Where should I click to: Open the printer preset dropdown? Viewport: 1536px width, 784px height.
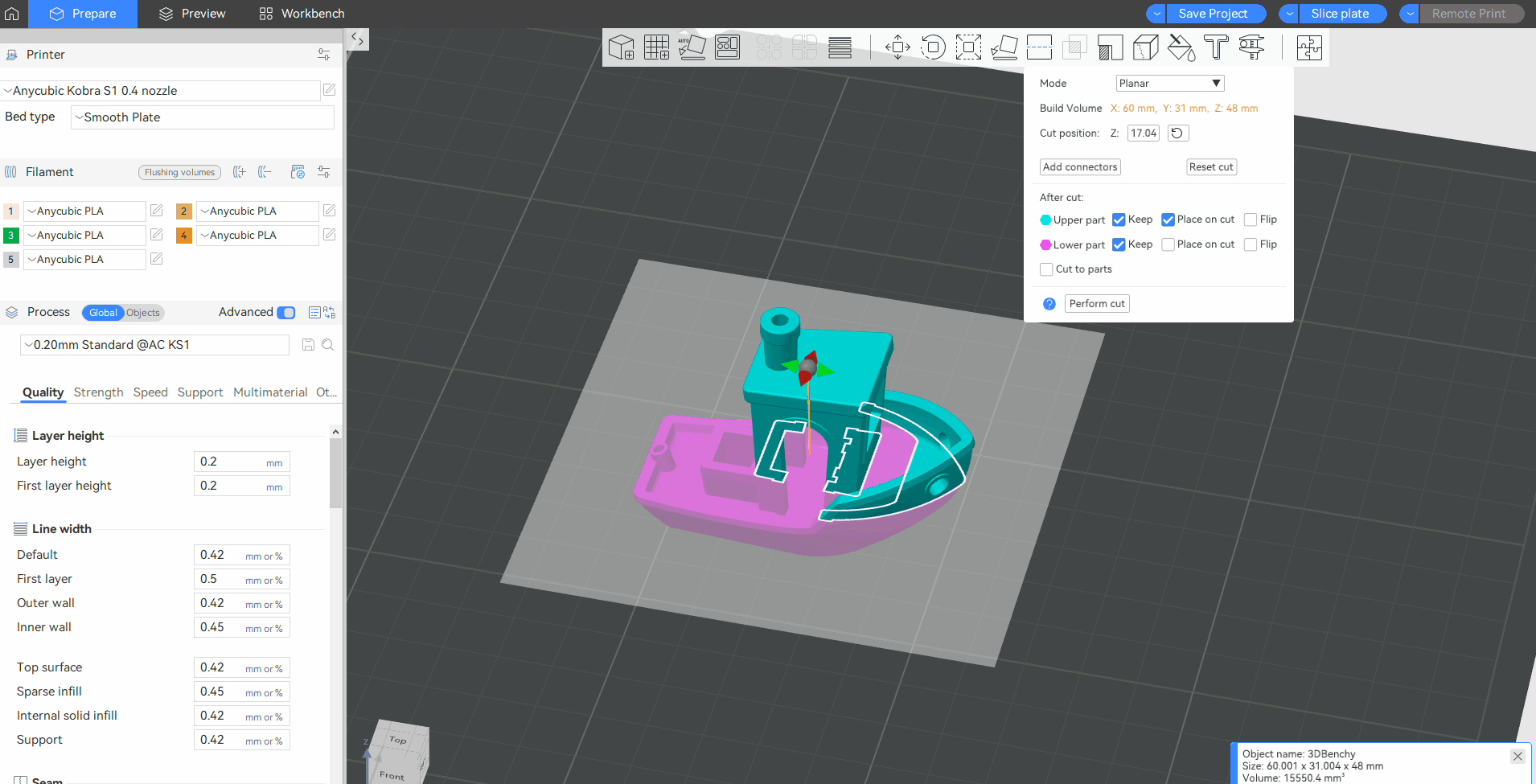pos(161,91)
